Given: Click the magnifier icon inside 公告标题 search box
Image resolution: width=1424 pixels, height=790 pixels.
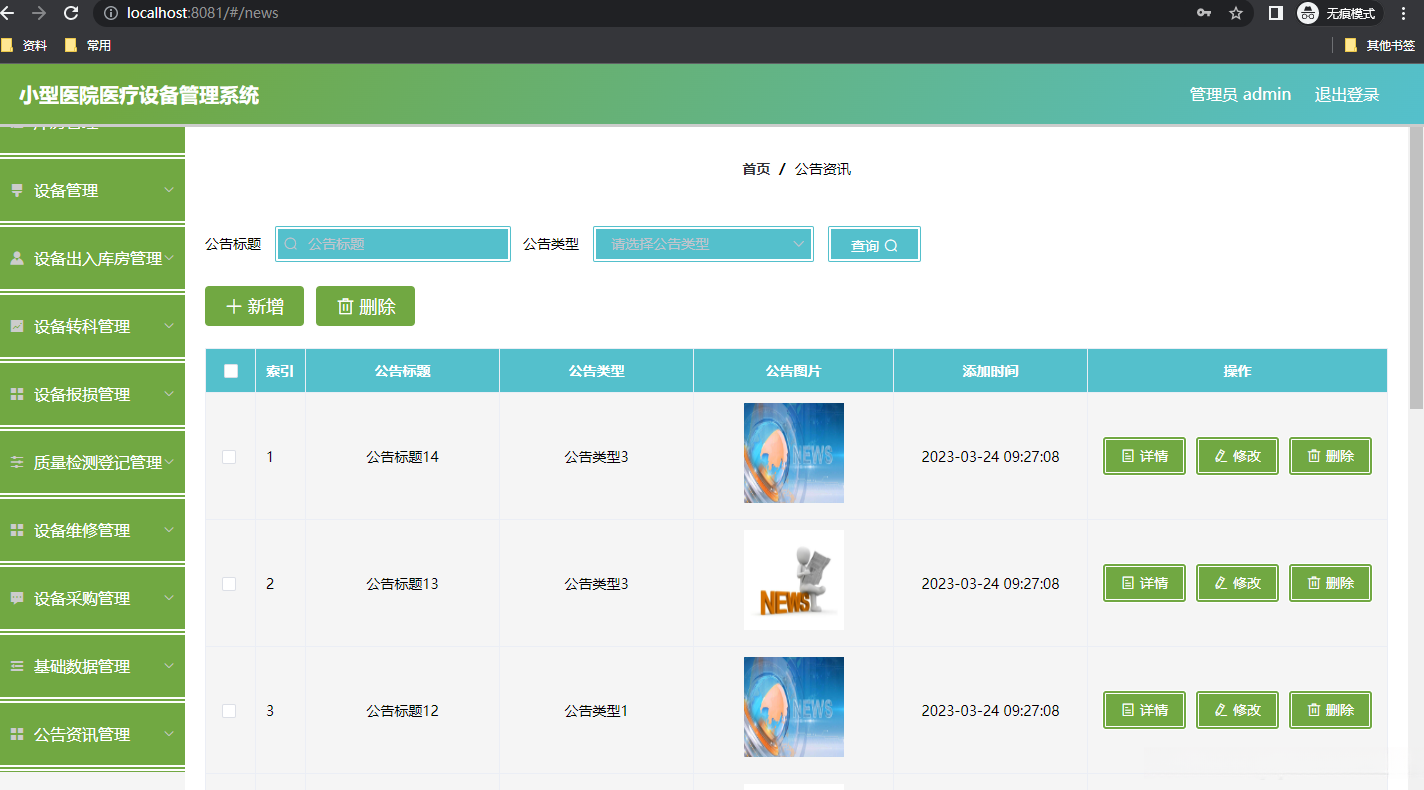Looking at the screenshot, I should coord(291,243).
